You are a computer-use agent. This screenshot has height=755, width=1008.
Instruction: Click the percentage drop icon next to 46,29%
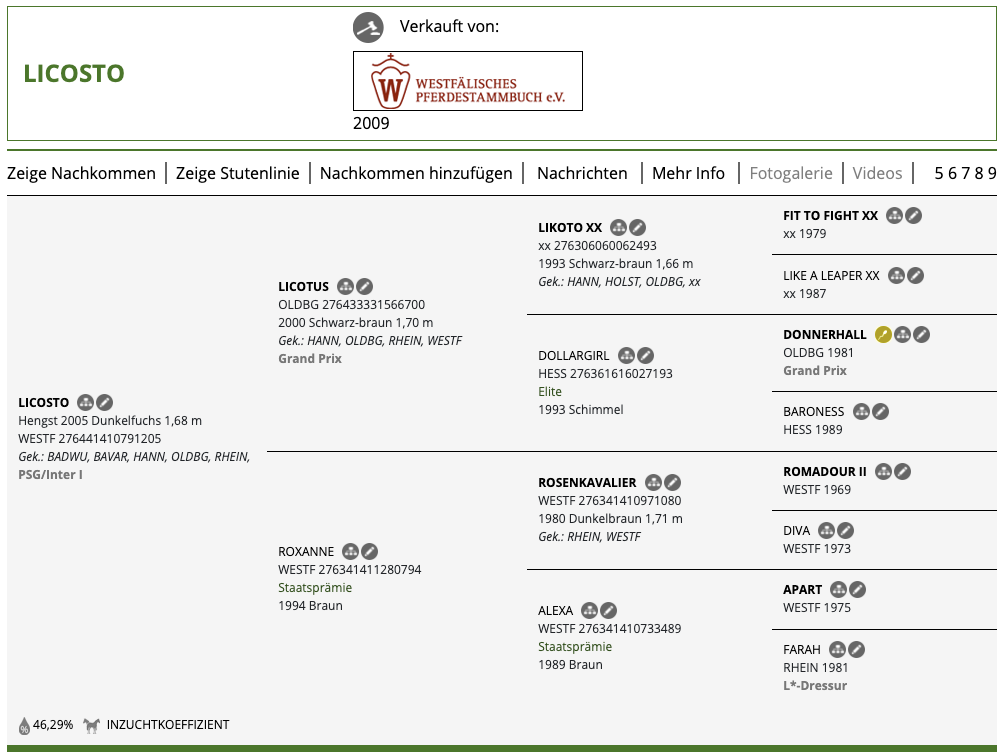[24, 726]
